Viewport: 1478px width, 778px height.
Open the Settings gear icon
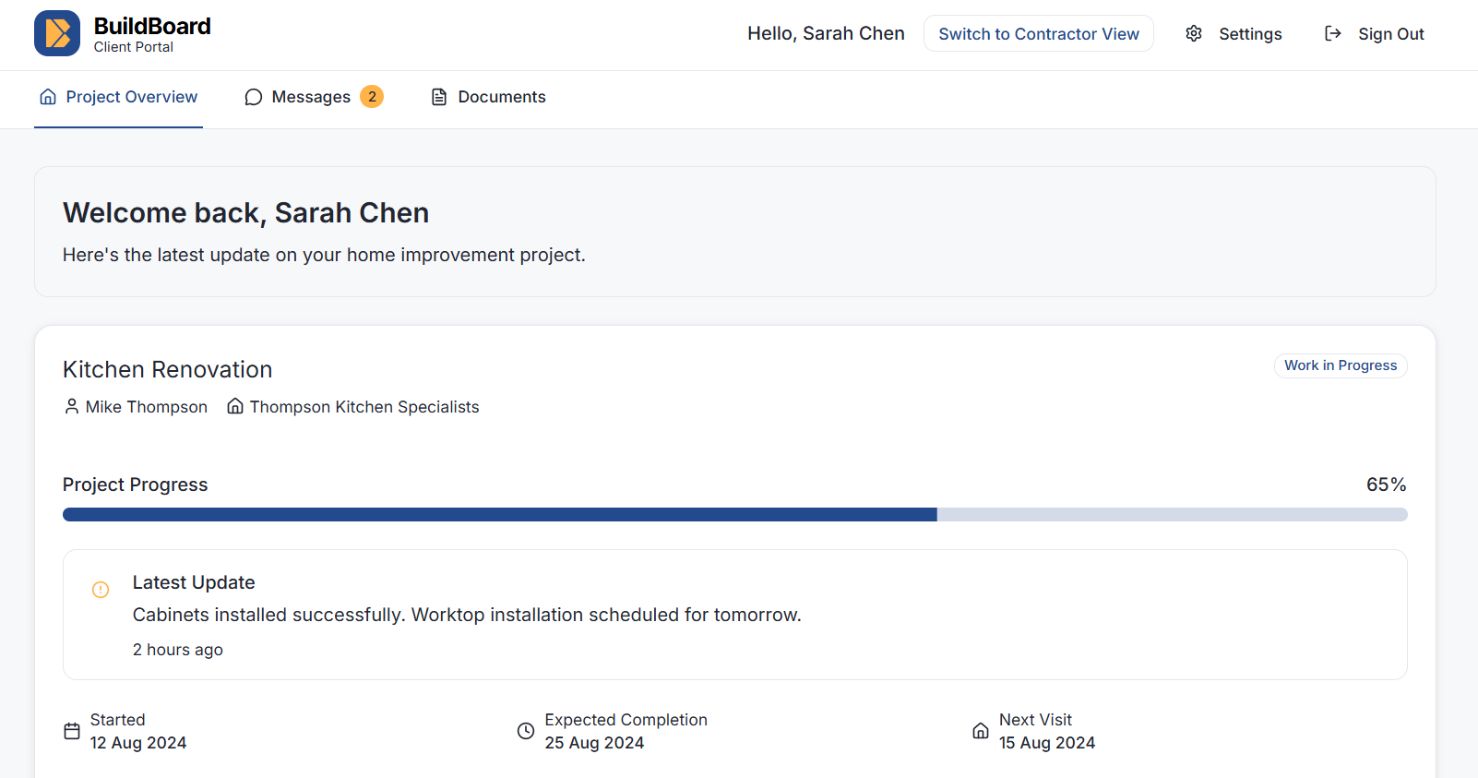pyautogui.click(x=1194, y=33)
